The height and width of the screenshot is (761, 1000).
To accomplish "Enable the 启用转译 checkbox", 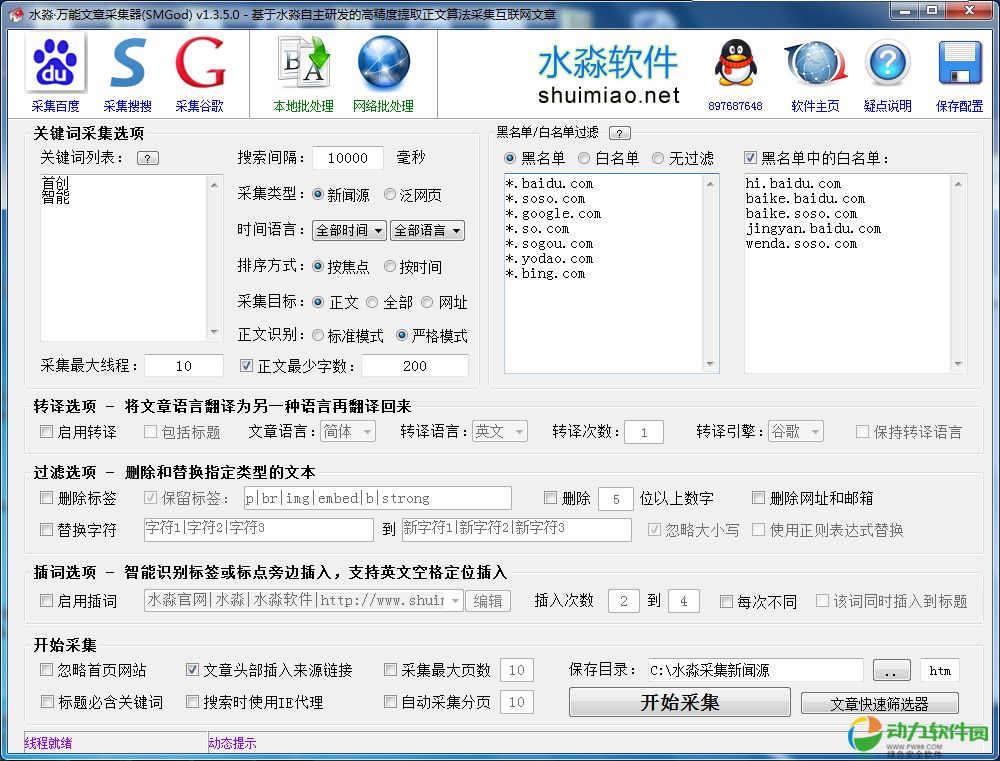I will 47,432.
